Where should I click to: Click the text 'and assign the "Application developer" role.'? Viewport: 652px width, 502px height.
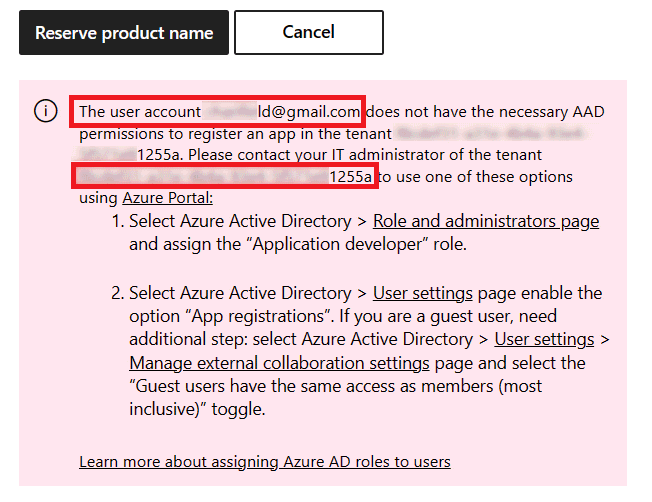[x=298, y=244]
